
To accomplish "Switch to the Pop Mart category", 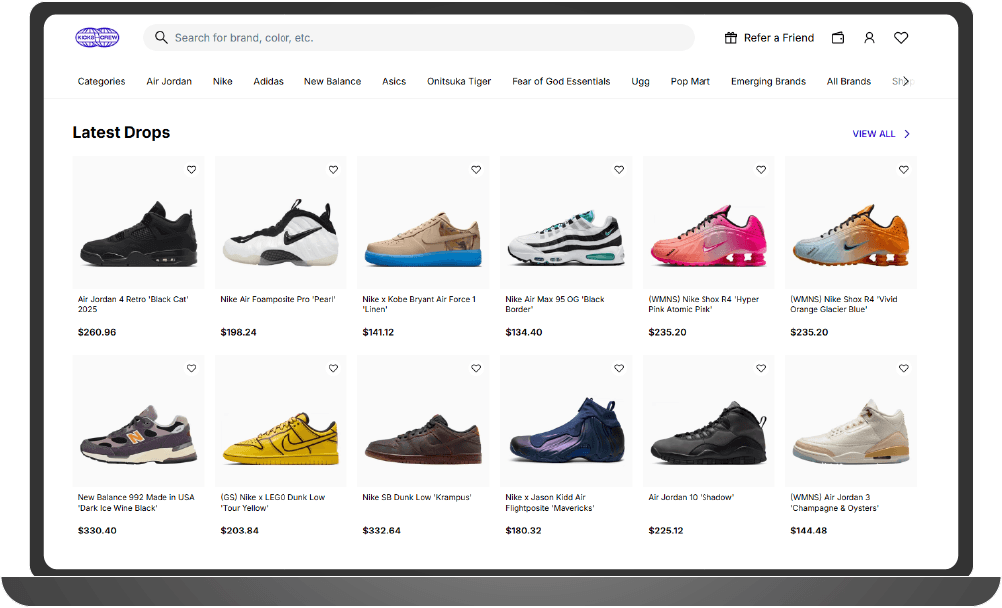I will (690, 81).
